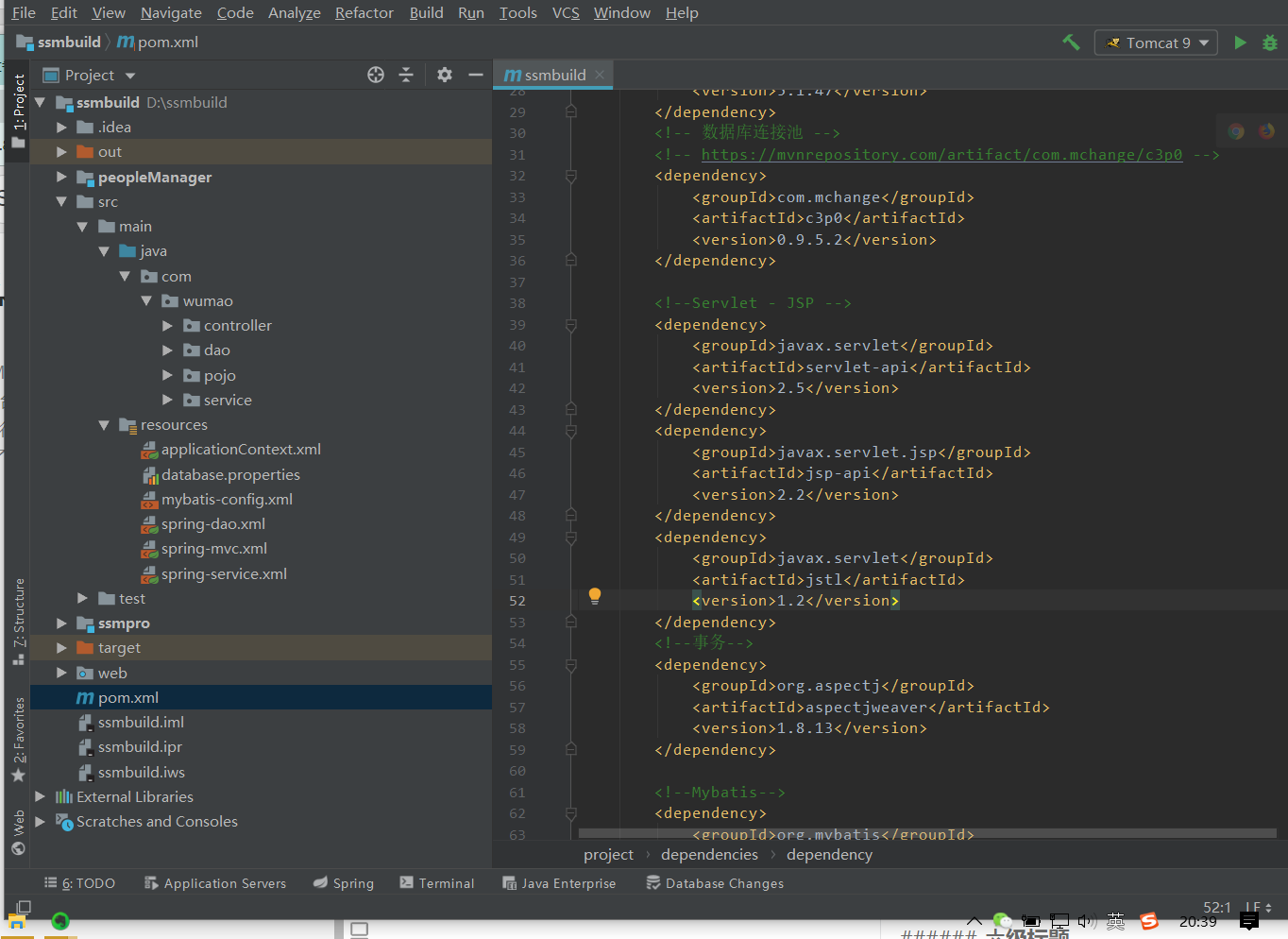The width and height of the screenshot is (1288, 939).
Task: Open the File menu
Action: 24,12
